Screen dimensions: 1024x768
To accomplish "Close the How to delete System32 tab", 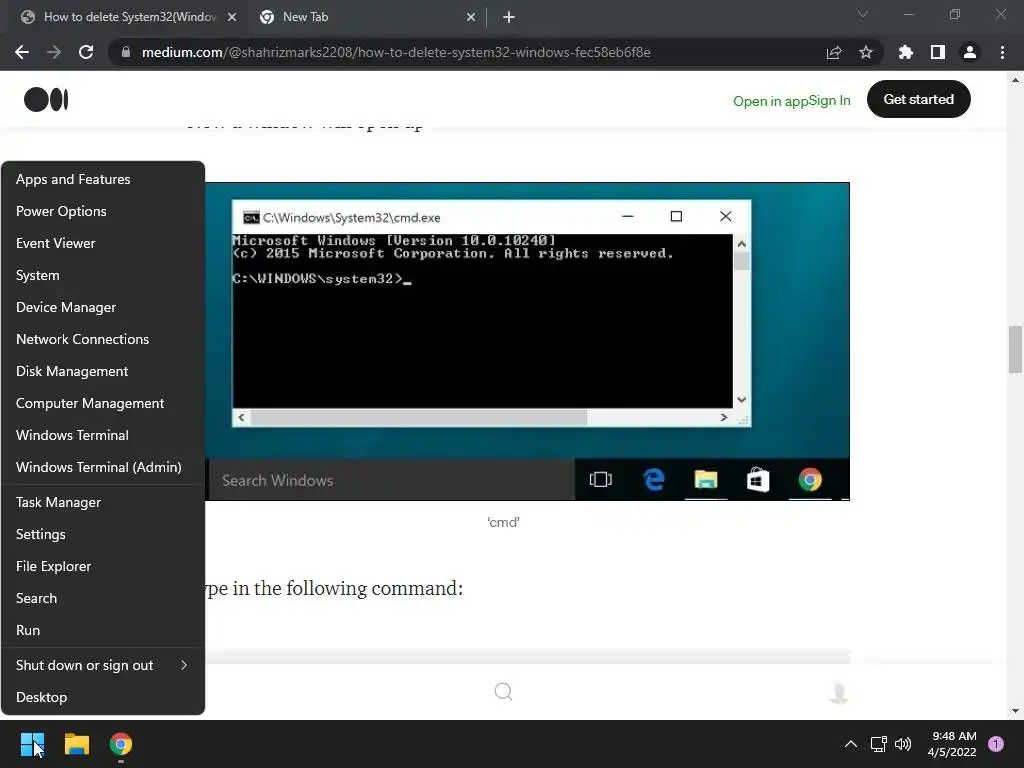I will click(232, 18).
